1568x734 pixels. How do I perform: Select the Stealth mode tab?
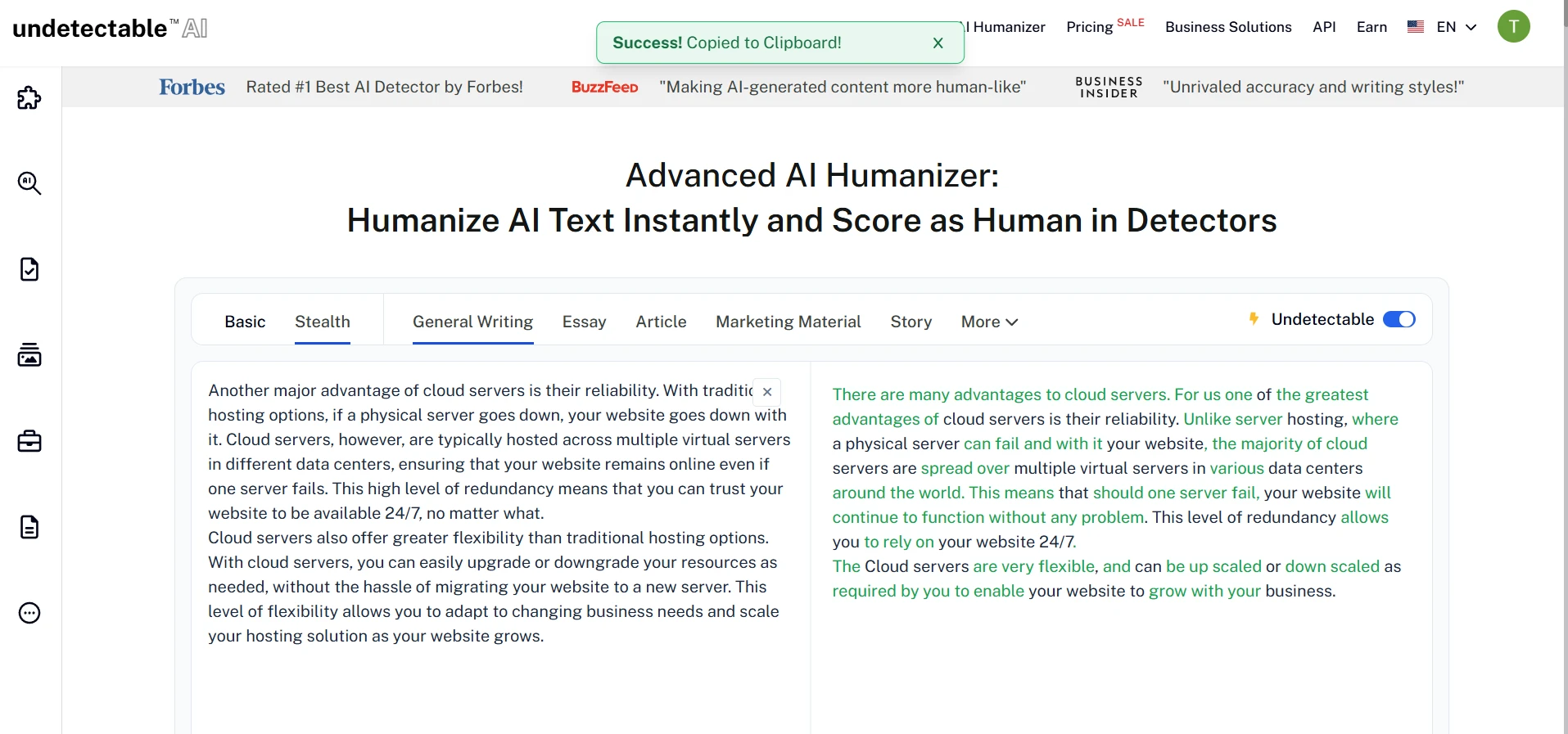(323, 322)
